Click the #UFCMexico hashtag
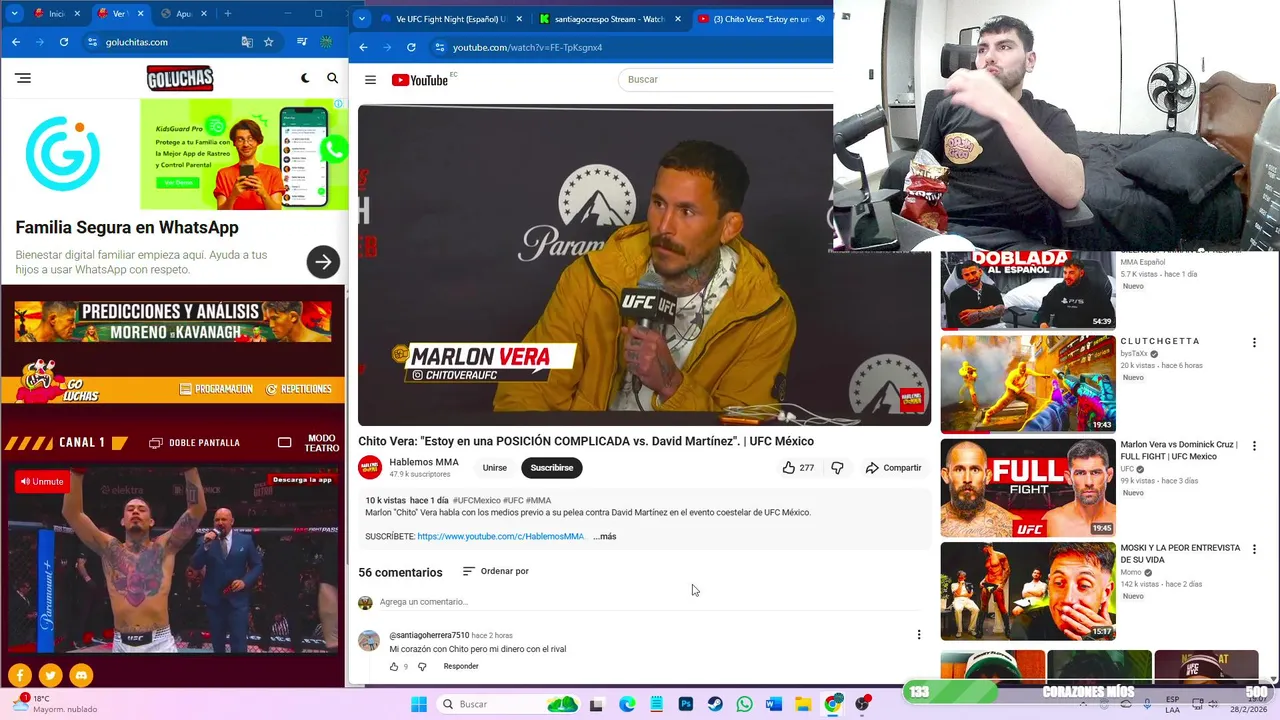This screenshot has height=720, width=1280. pos(476,500)
